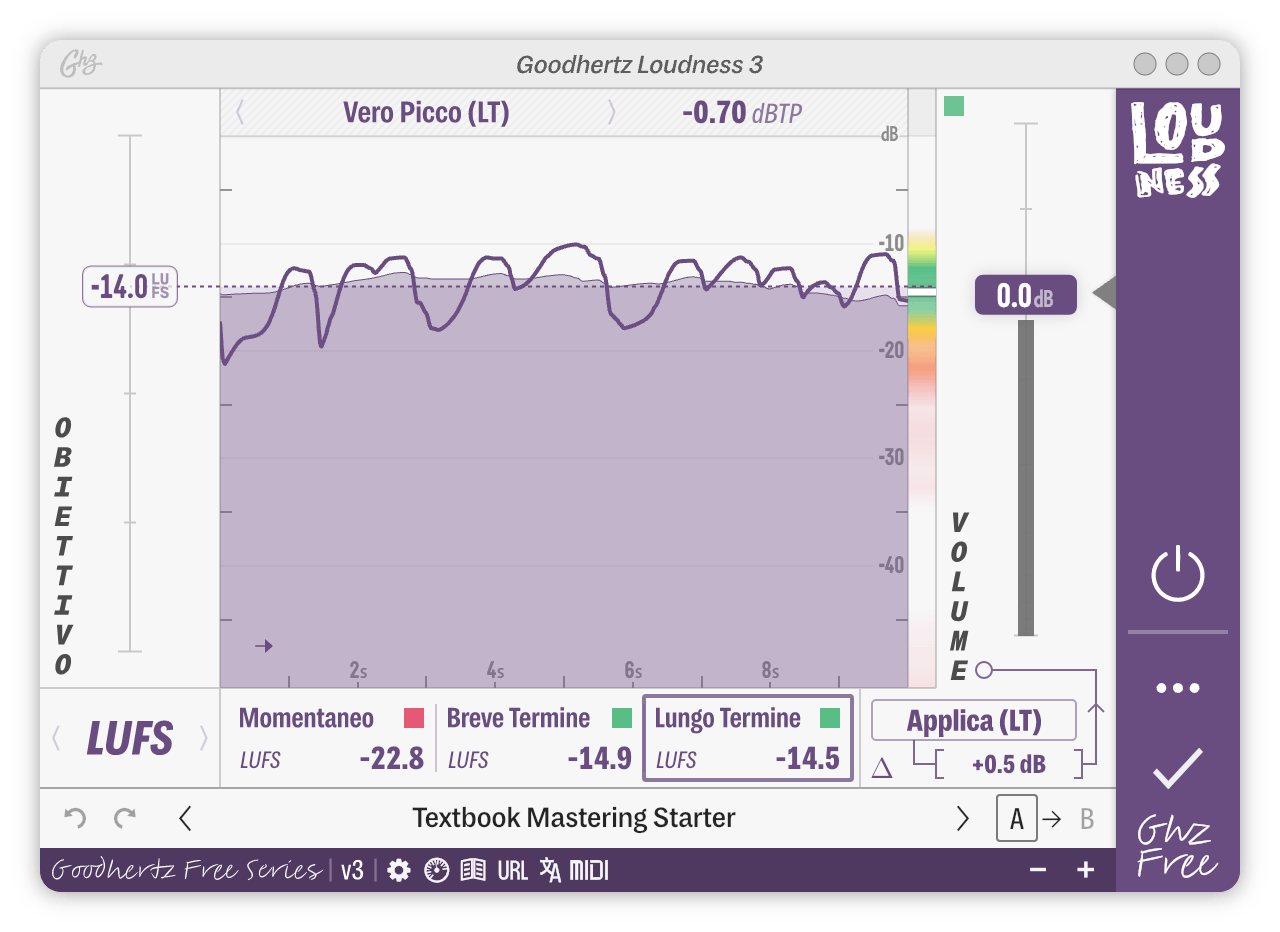The image size is (1280, 932).
Task: Go to the previous preset with left chevron
Action: pos(185,819)
